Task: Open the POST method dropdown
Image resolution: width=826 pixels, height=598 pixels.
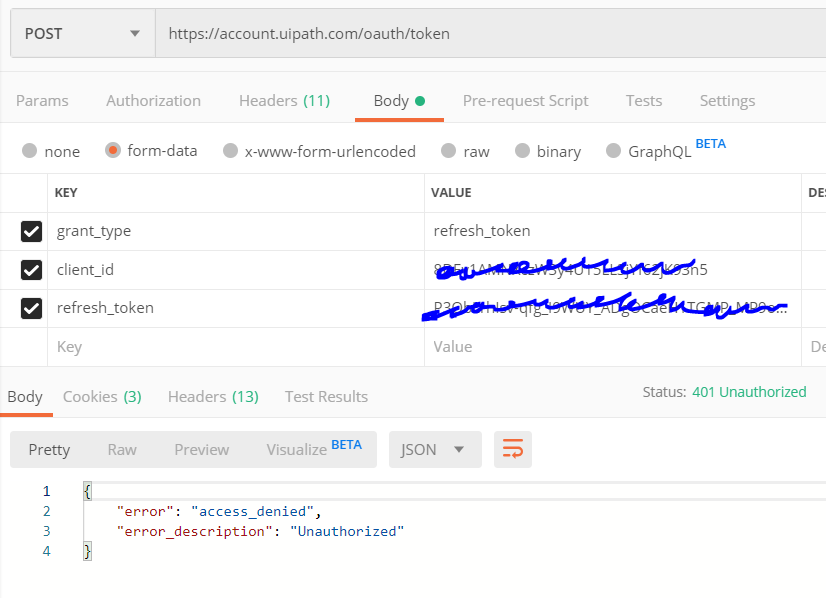Action: [82, 33]
